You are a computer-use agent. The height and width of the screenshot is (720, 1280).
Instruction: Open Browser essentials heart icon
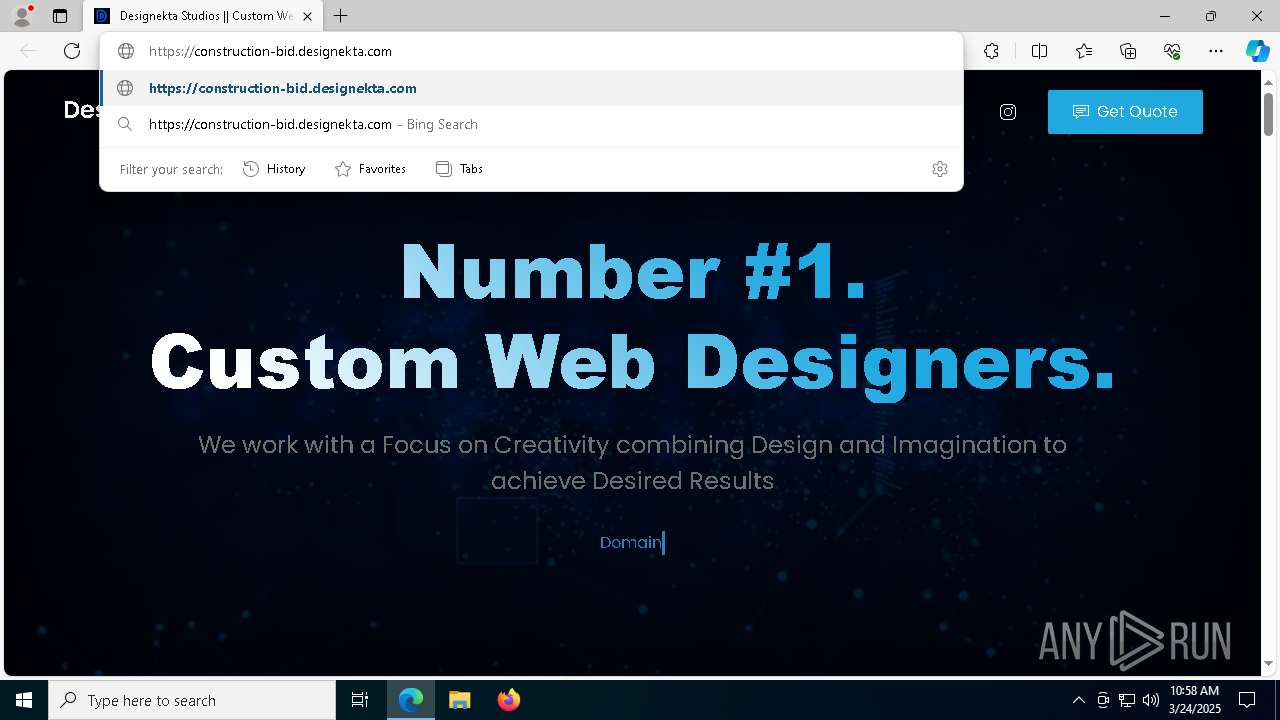click(1172, 51)
